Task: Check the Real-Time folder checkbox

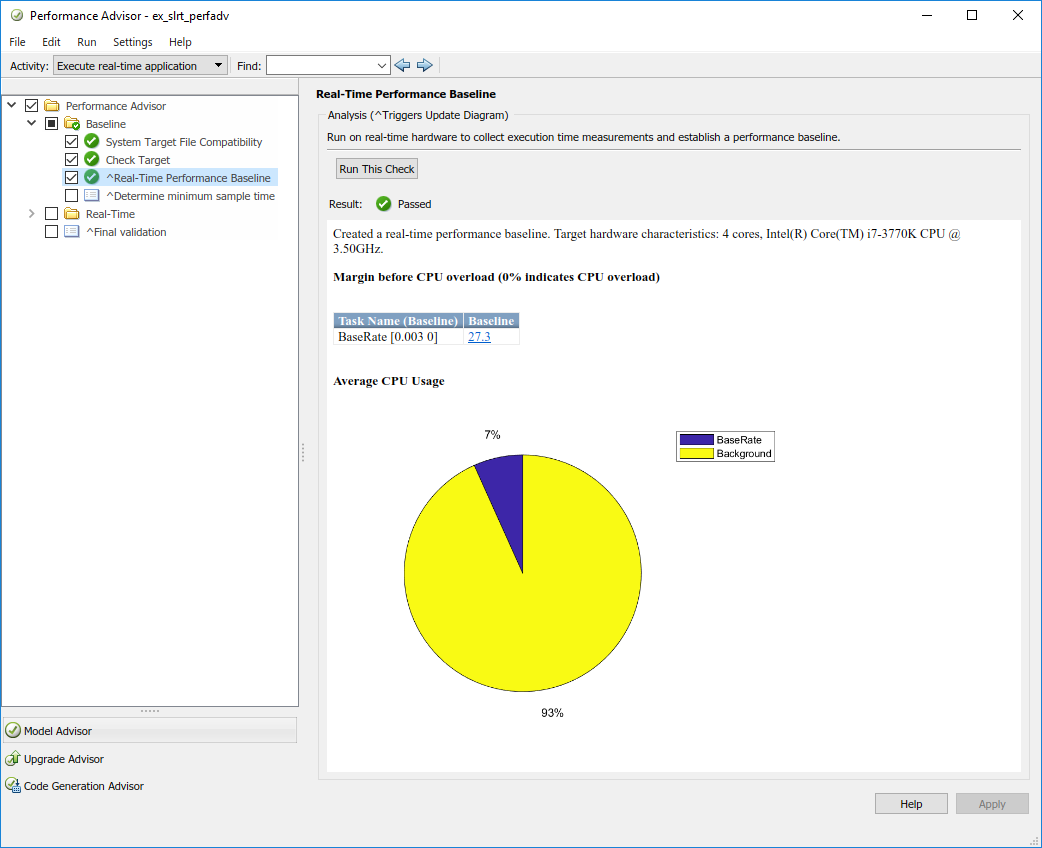Action: point(51,213)
